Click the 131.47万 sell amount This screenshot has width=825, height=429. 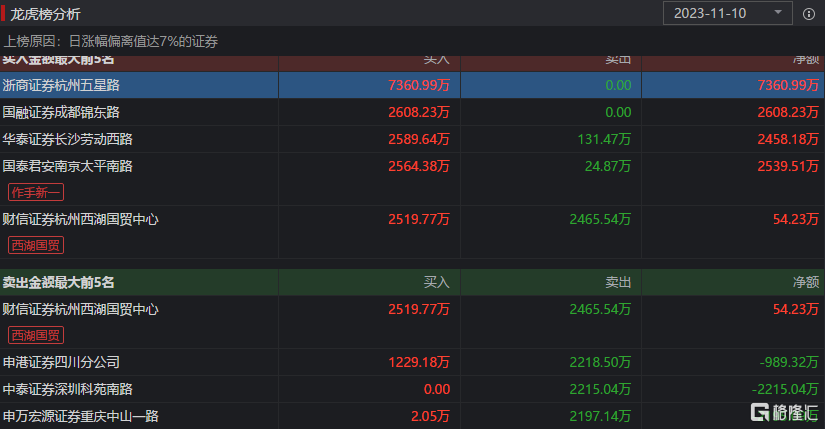pos(604,139)
